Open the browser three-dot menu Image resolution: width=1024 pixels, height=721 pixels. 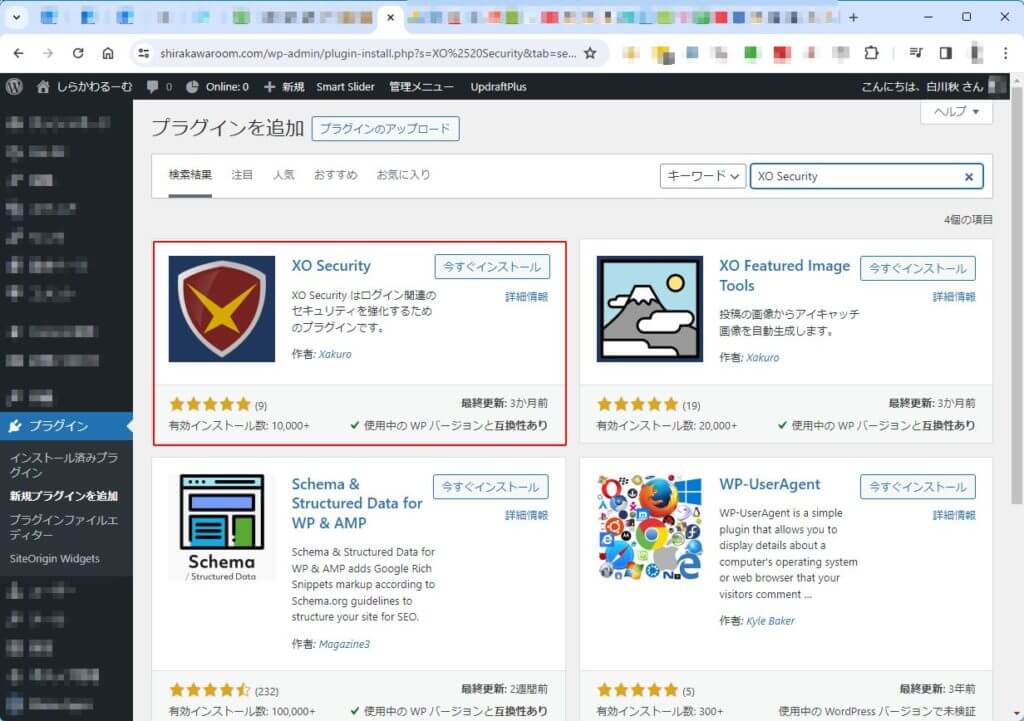click(x=1003, y=53)
